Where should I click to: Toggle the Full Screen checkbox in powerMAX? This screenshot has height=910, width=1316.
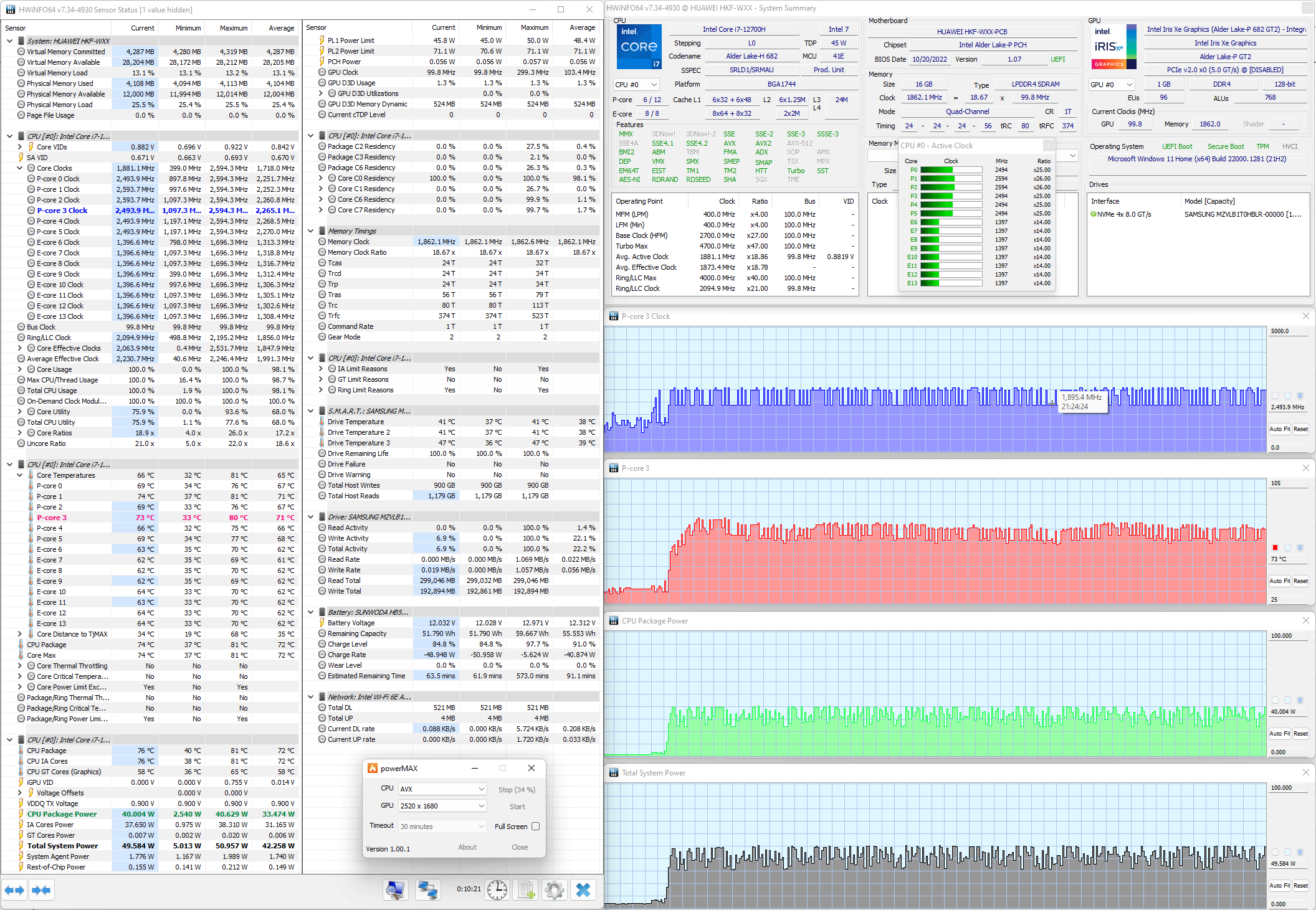(535, 827)
